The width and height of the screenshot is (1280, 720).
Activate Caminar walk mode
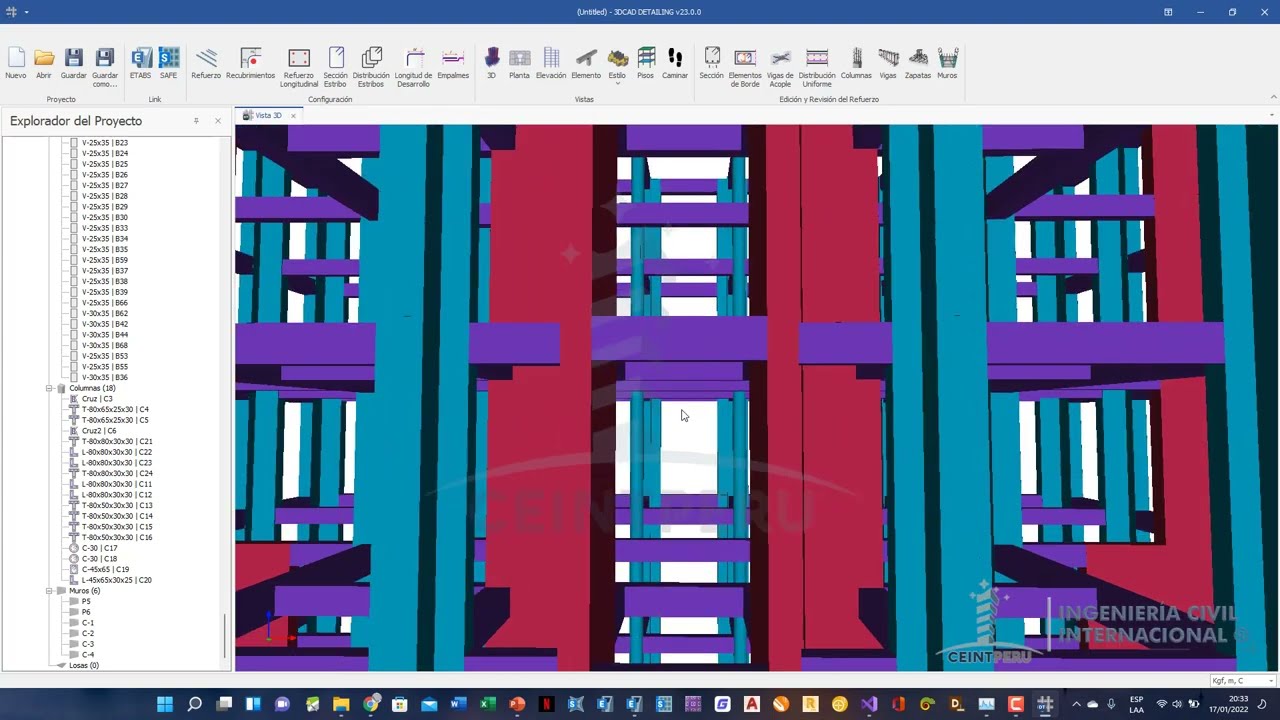pos(675,64)
